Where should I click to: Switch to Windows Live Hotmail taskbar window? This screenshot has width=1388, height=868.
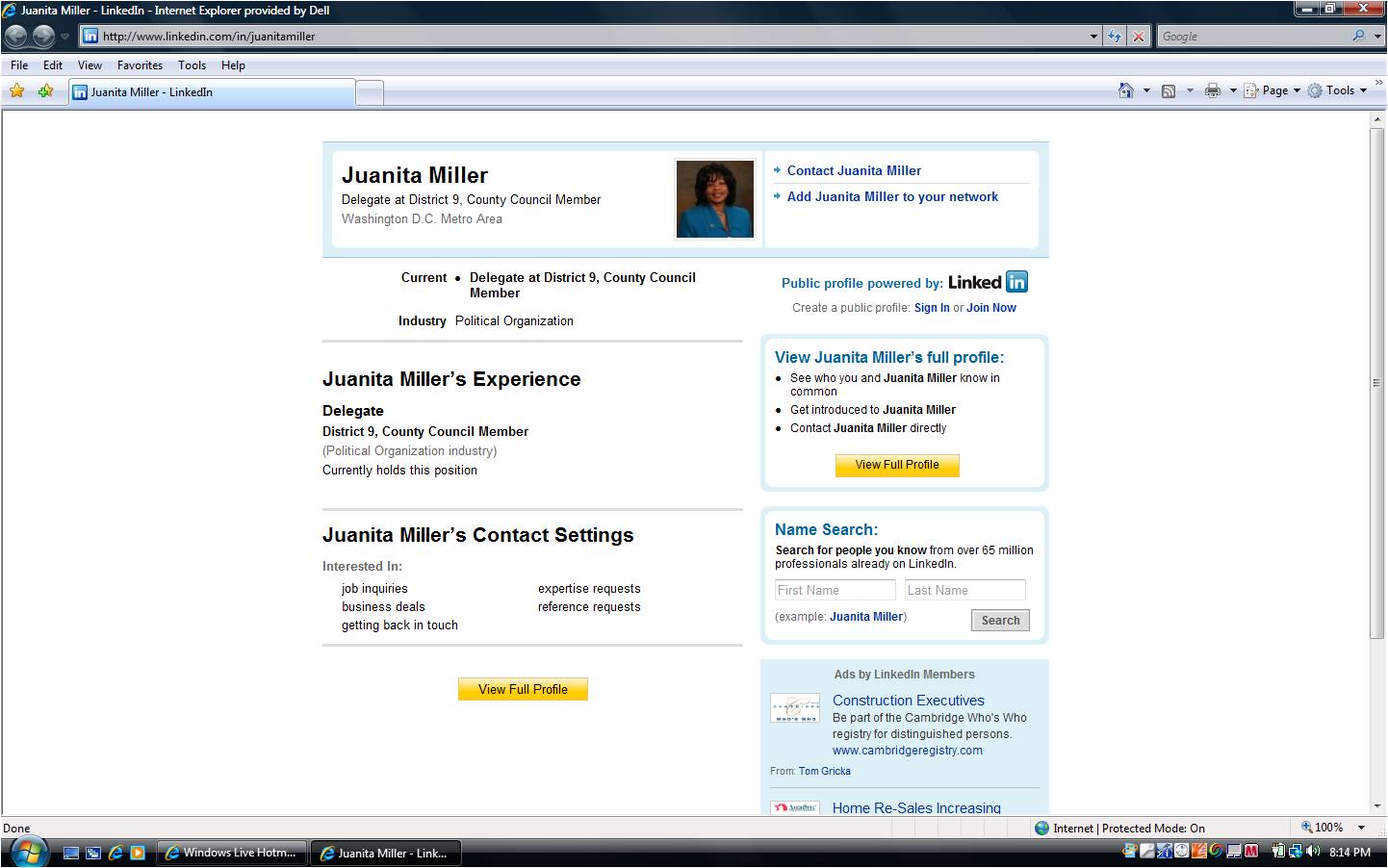tap(232, 853)
